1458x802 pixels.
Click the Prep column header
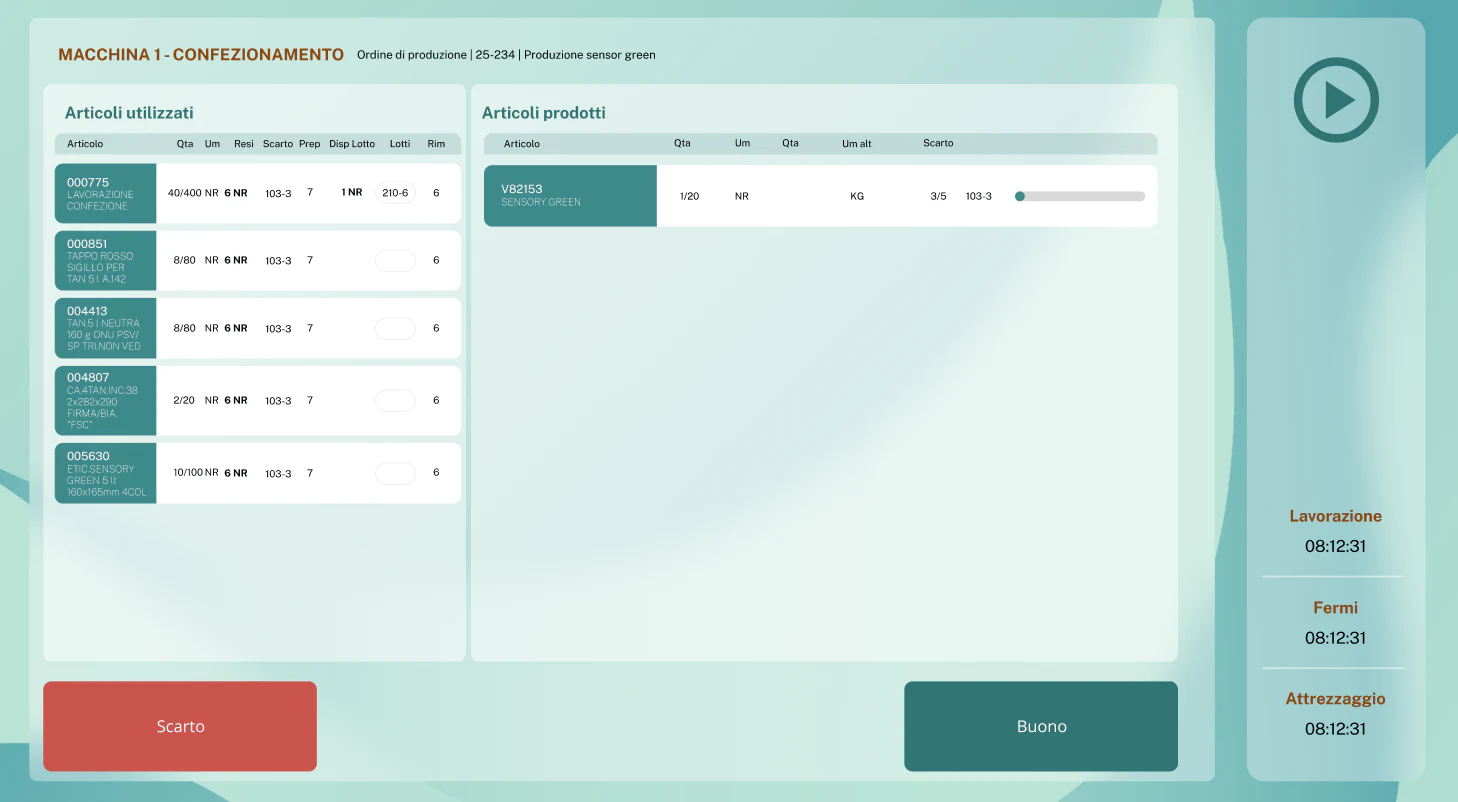(310, 144)
